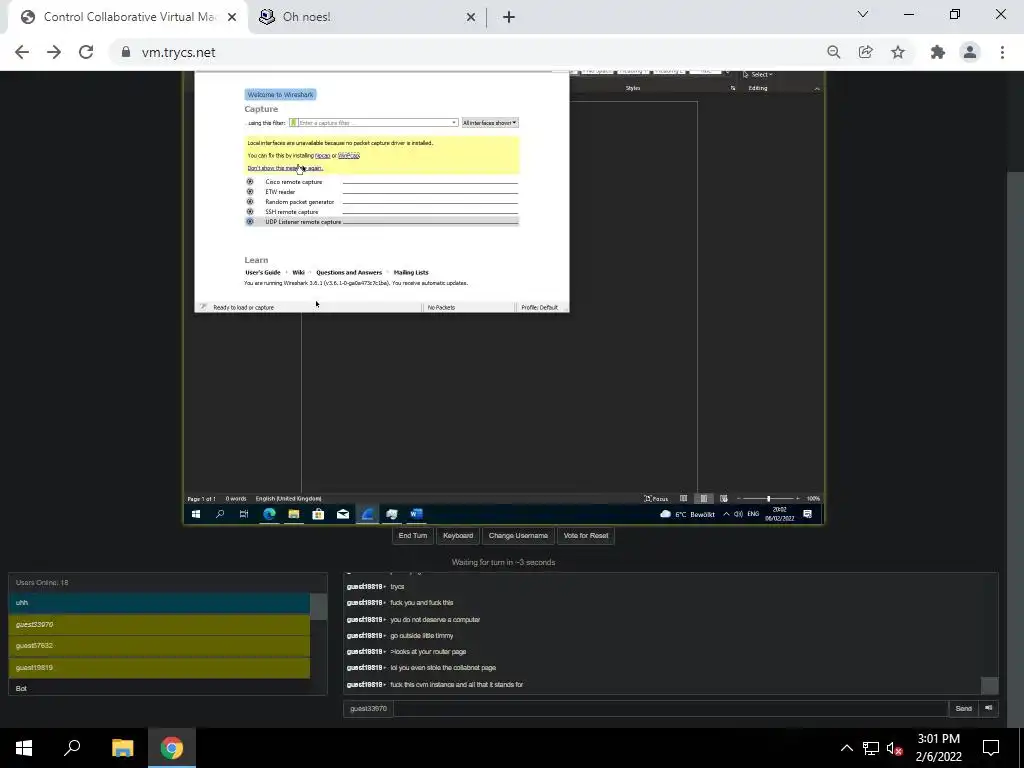The image size is (1024, 768).
Task: Reload the vm.trycs.net page
Action: click(86, 52)
